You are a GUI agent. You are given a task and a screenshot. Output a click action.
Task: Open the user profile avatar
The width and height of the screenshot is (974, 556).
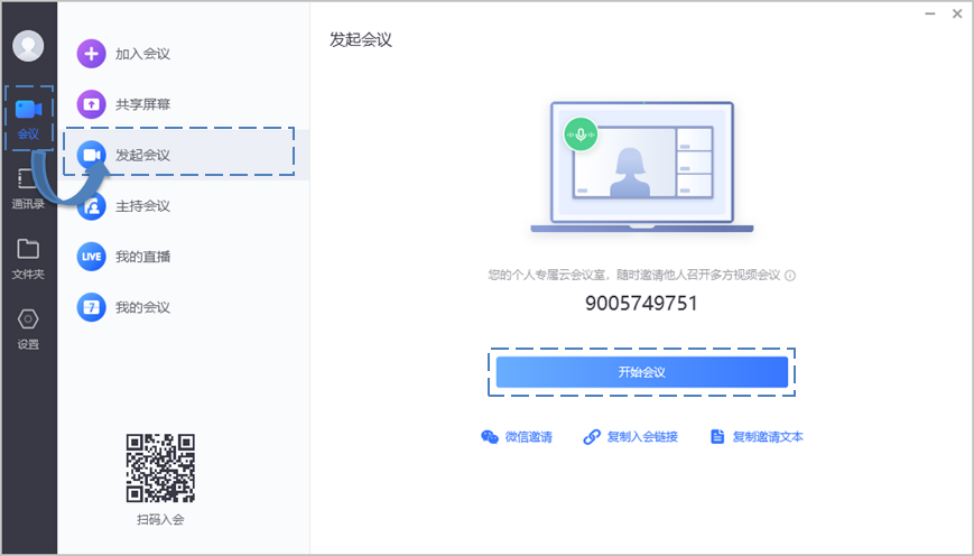[28, 45]
